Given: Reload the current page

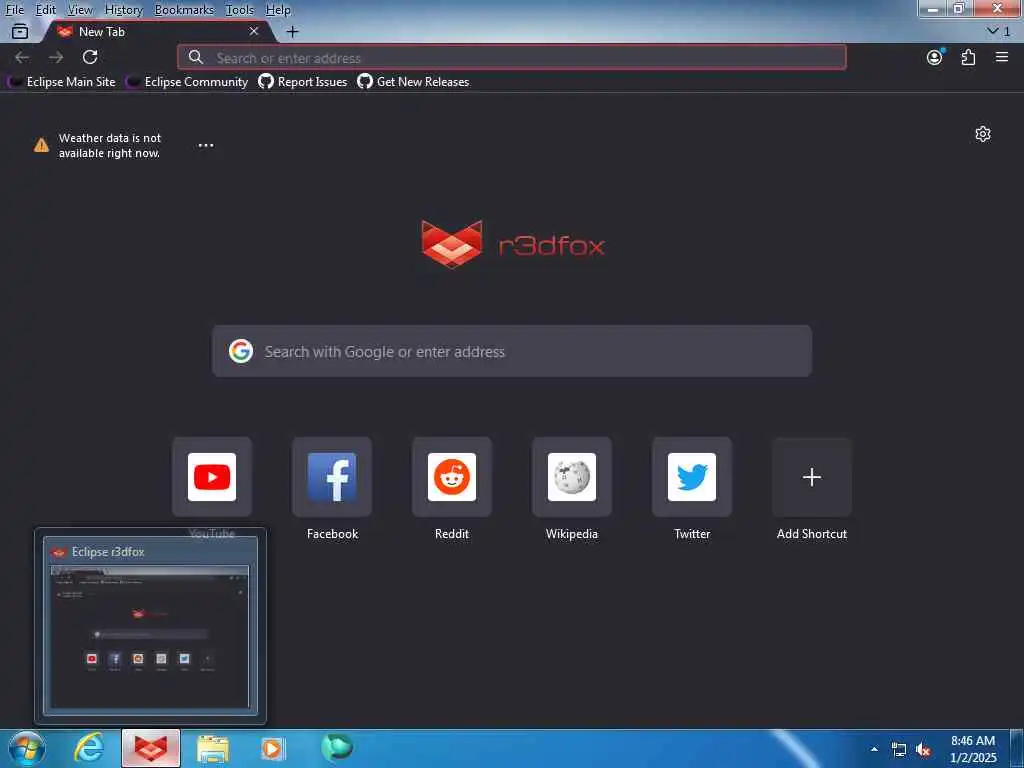Looking at the screenshot, I should pos(90,57).
